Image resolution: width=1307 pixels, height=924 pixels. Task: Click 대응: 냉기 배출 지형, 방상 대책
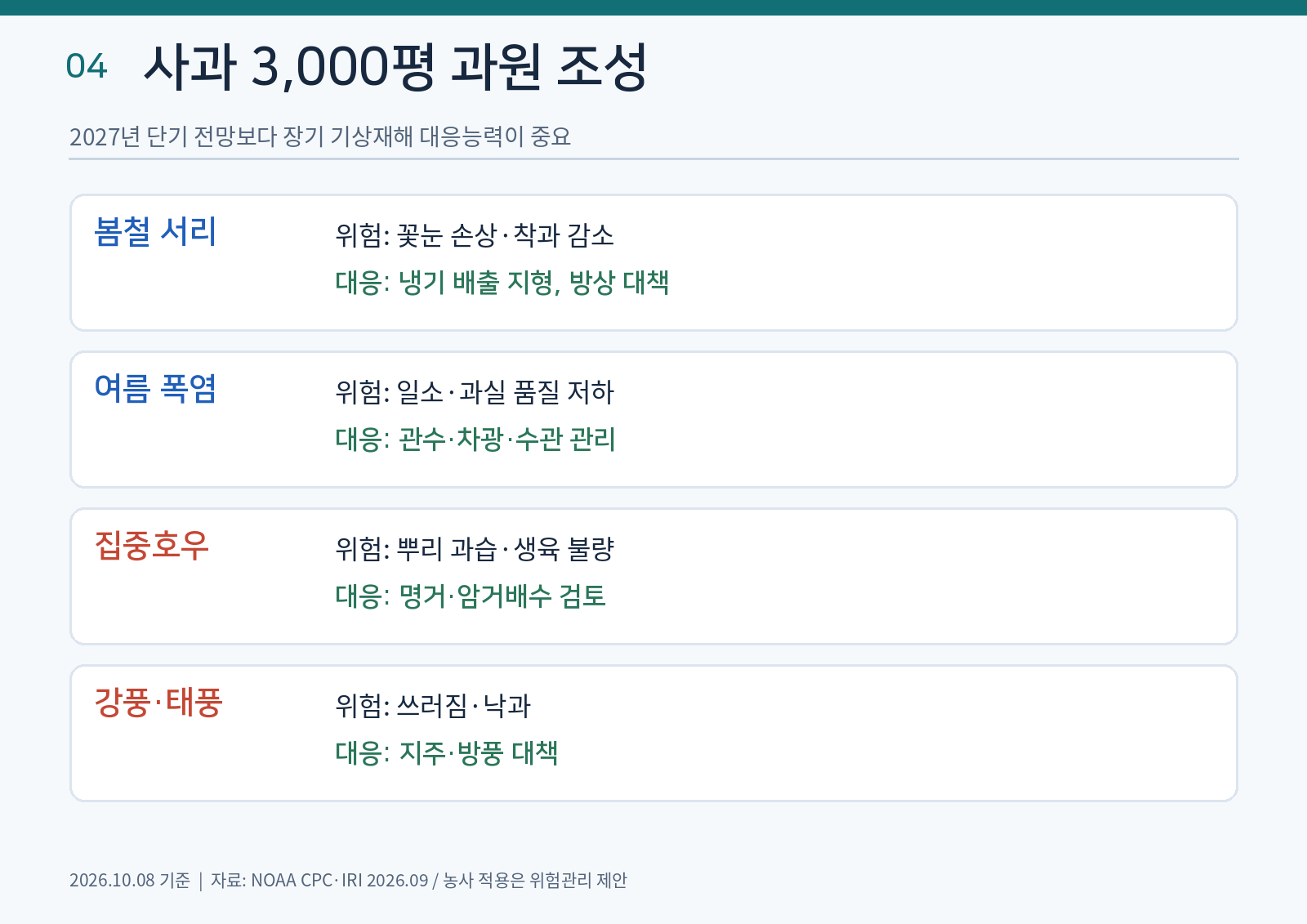point(502,283)
